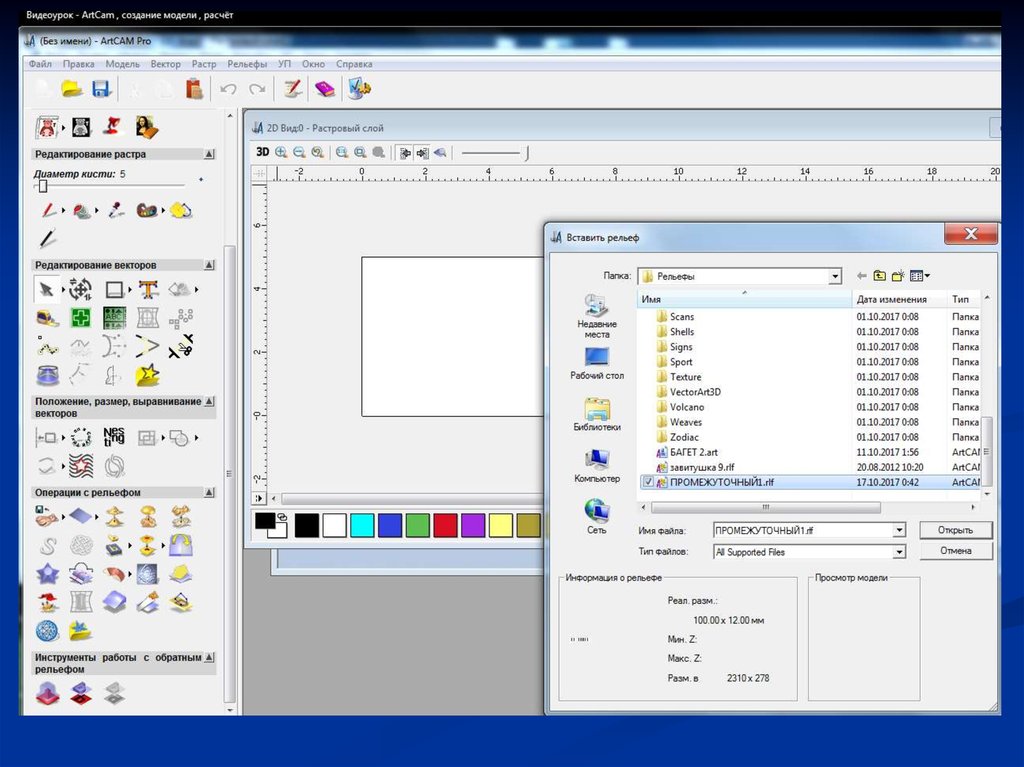Open the Вектор menu

coord(165,64)
